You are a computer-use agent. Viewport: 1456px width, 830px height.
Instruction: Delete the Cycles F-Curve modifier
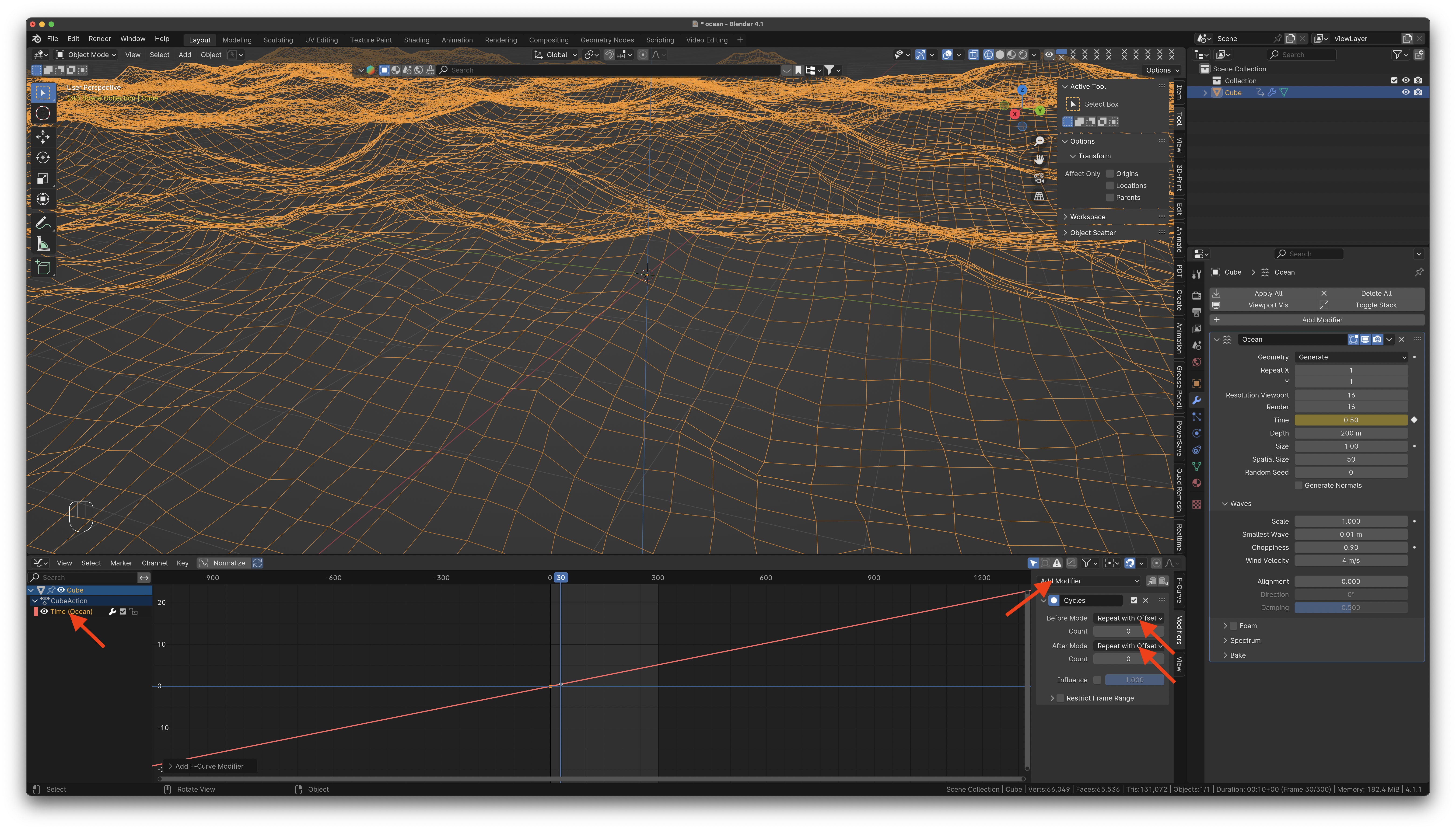(x=1145, y=600)
